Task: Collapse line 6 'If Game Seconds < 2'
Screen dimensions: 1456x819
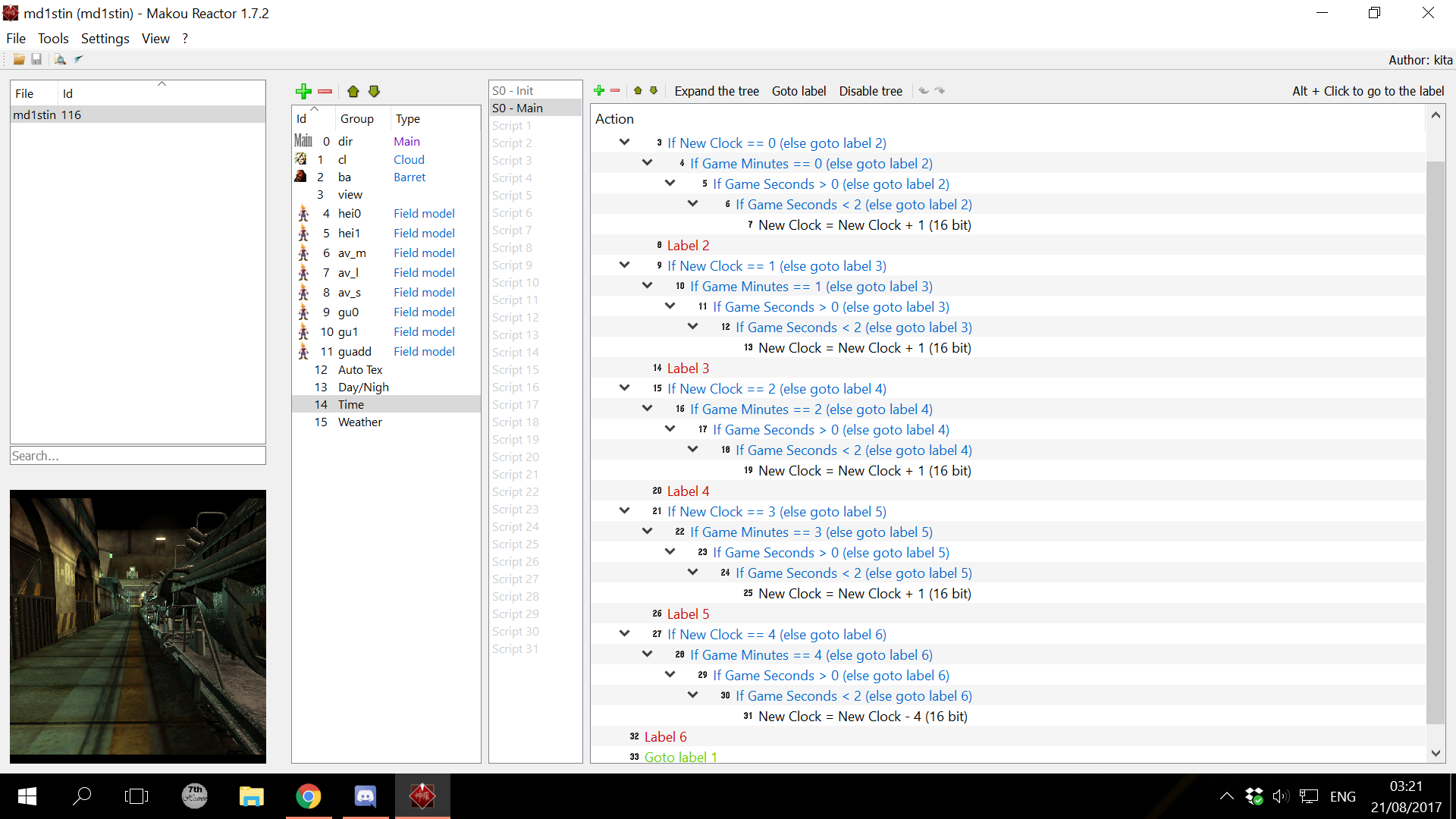Action: pos(693,204)
